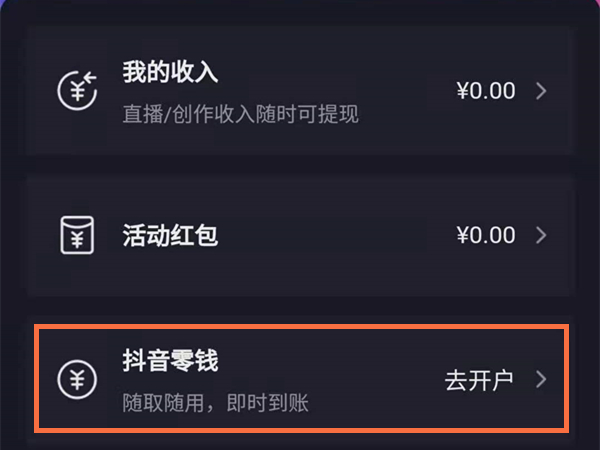Select the 我的收入 title
The height and width of the screenshot is (450, 600).
click(170, 73)
